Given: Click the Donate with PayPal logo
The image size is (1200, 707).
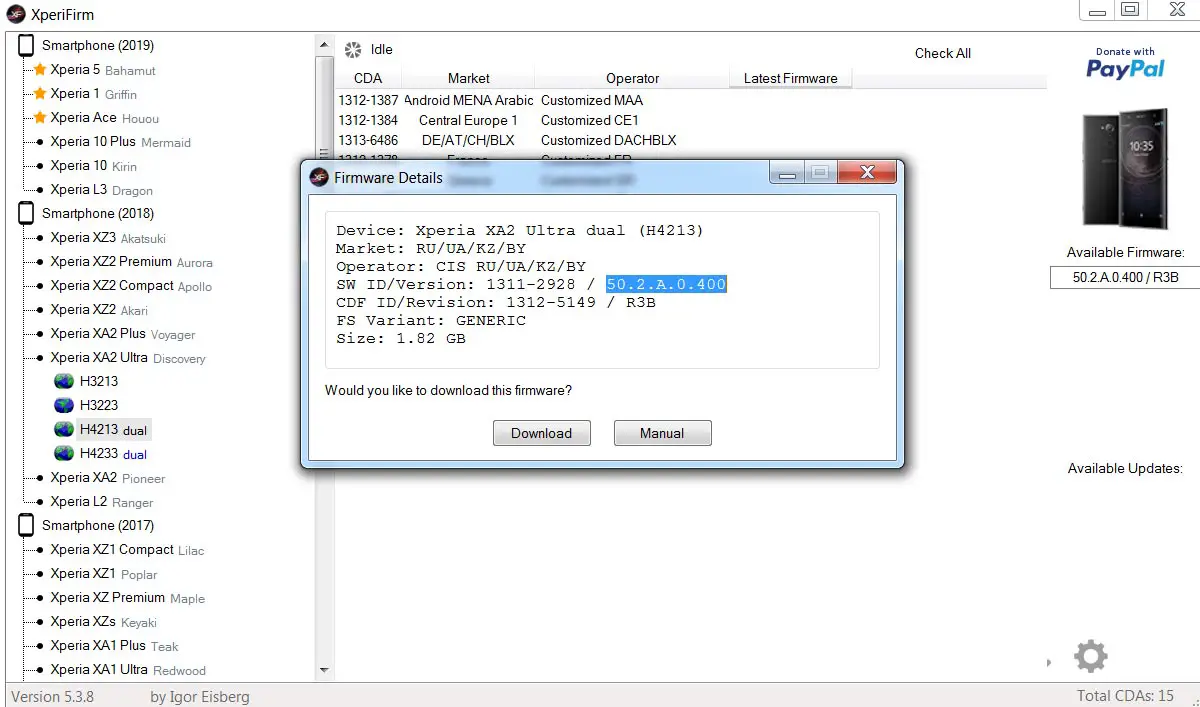Looking at the screenshot, I should 1125,63.
